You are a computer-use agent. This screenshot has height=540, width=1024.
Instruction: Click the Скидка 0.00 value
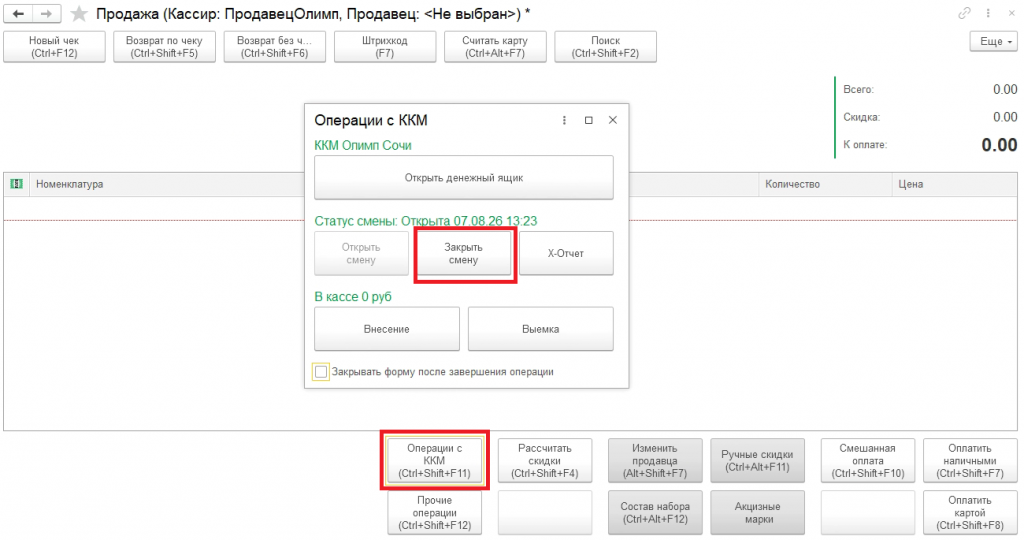click(1005, 117)
